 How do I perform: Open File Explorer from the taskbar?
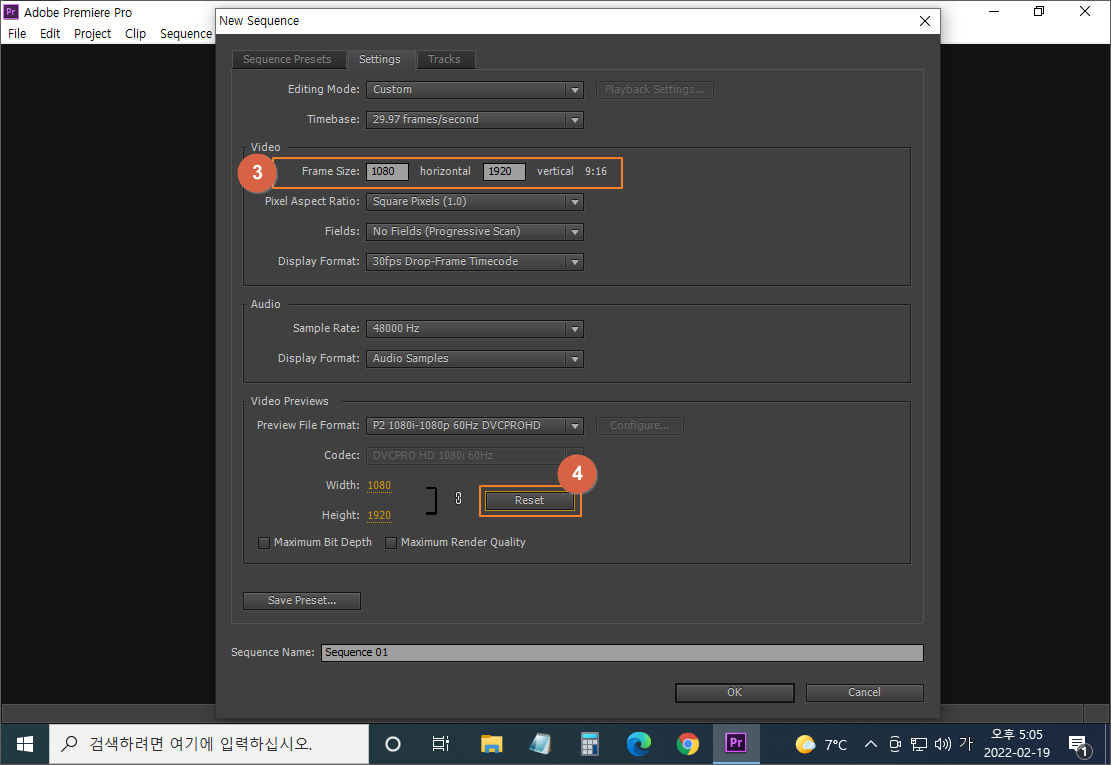pos(491,744)
